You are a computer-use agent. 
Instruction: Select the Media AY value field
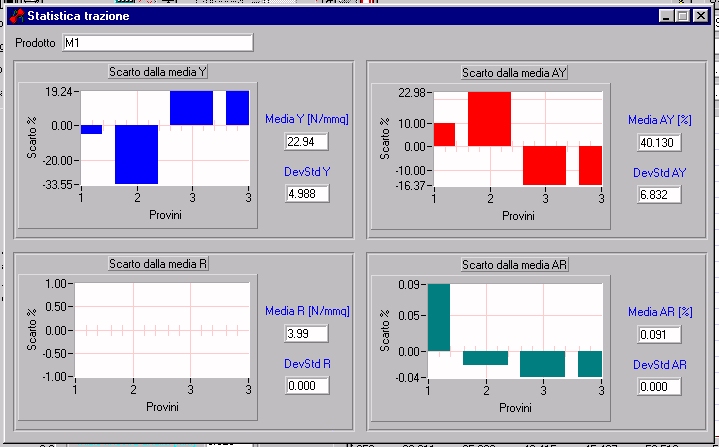pos(660,142)
